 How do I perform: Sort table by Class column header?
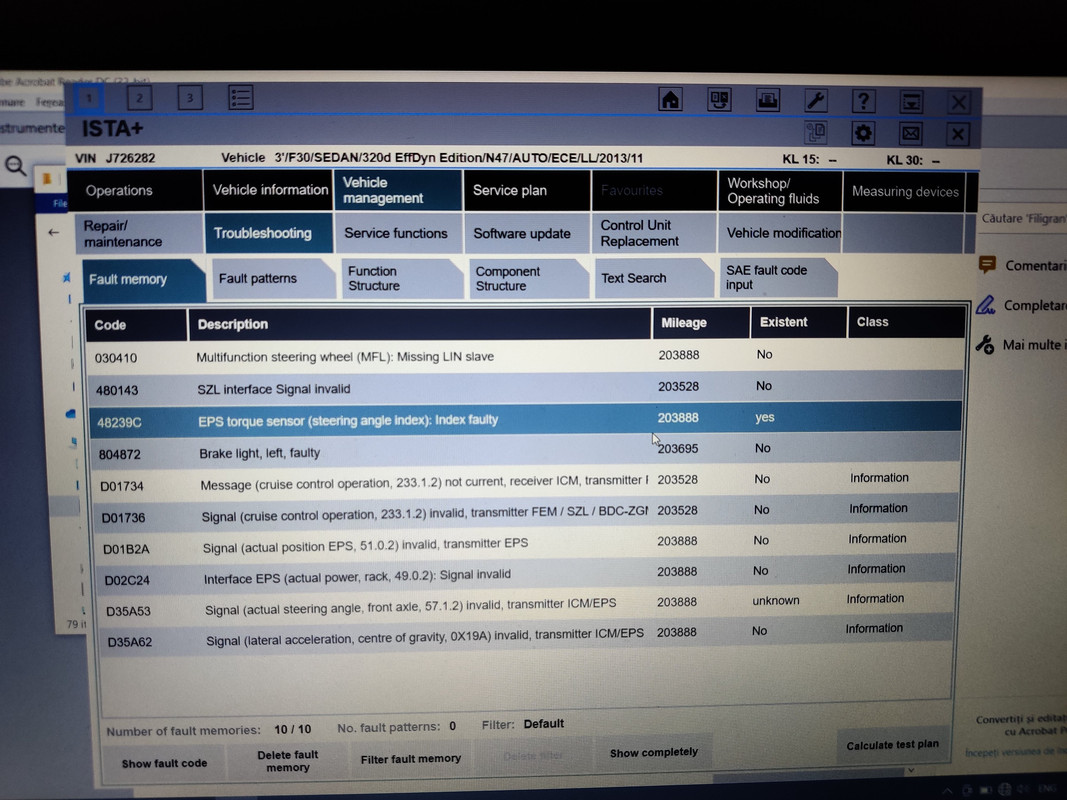pyautogui.click(x=906, y=322)
